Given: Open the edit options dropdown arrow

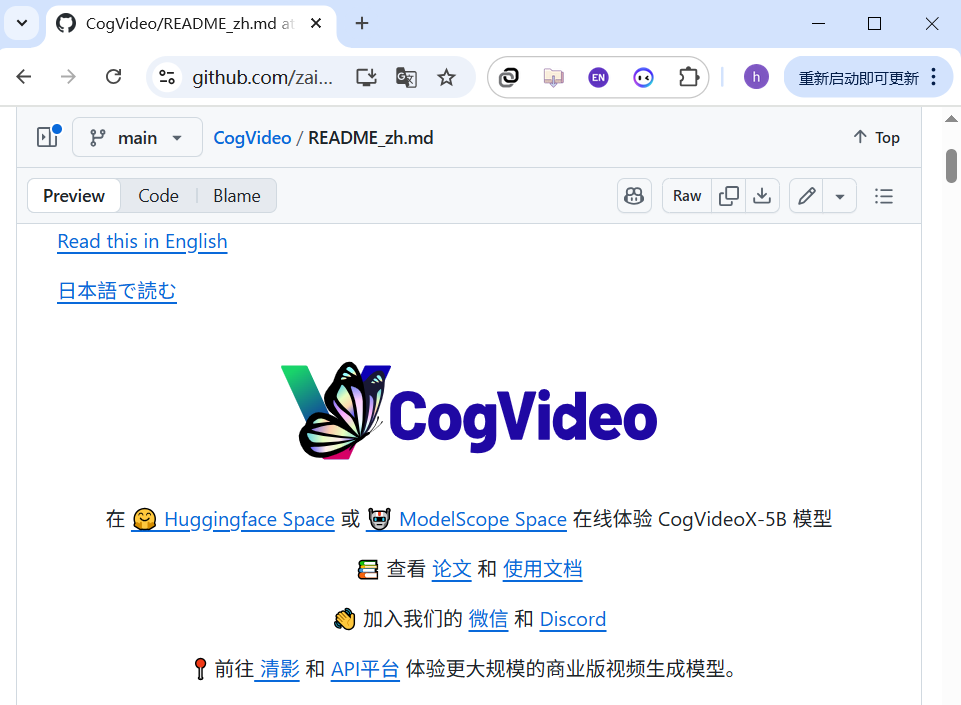Looking at the screenshot, I should coord(839,195).
